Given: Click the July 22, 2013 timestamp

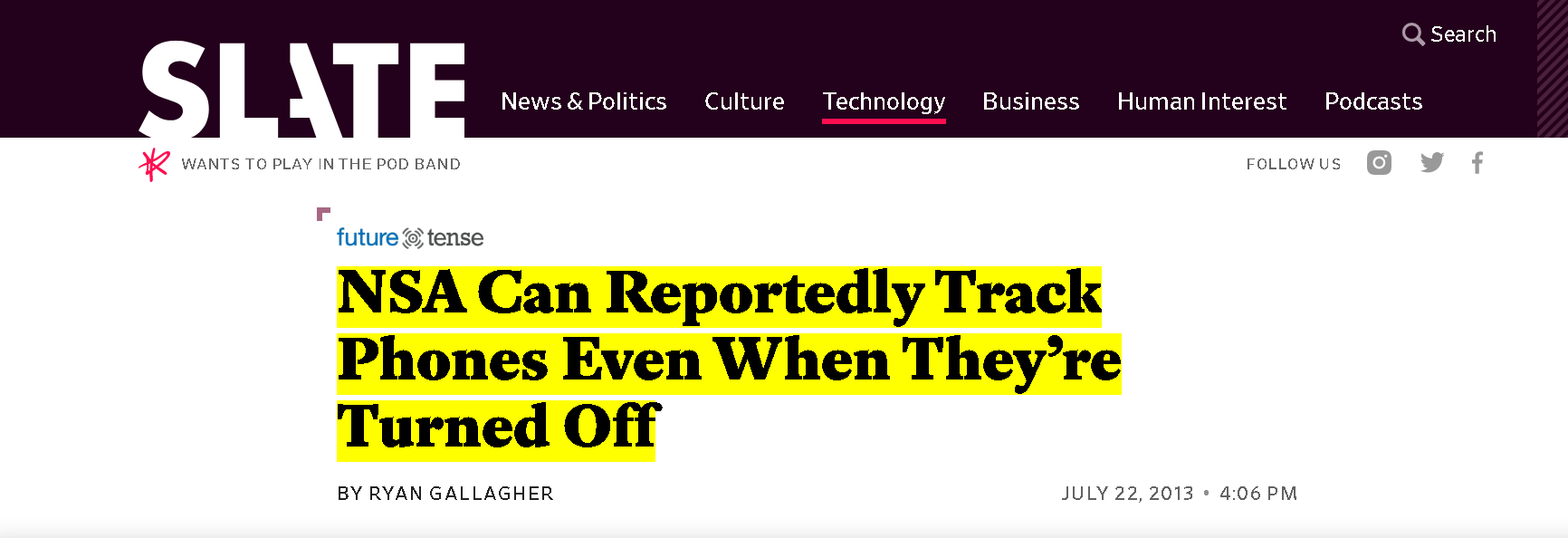Looking at the screenshot, I should (x=1127, y=494).
